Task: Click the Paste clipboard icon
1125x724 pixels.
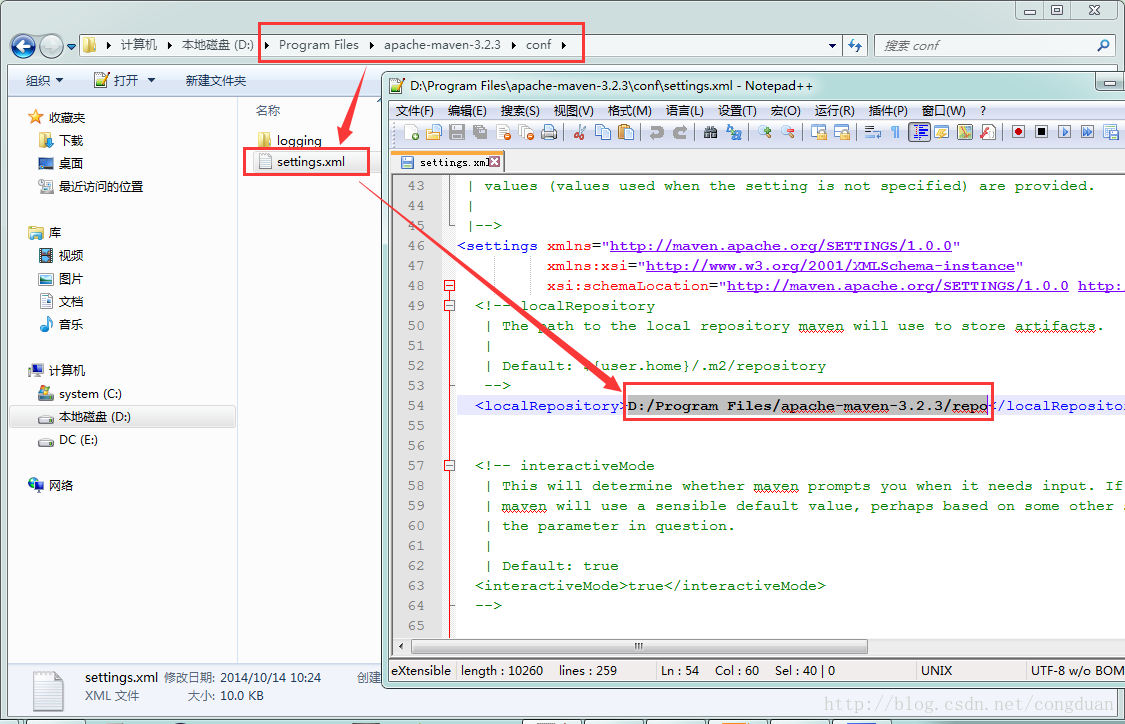Action: pyautogui.click(x=626, y=132)
